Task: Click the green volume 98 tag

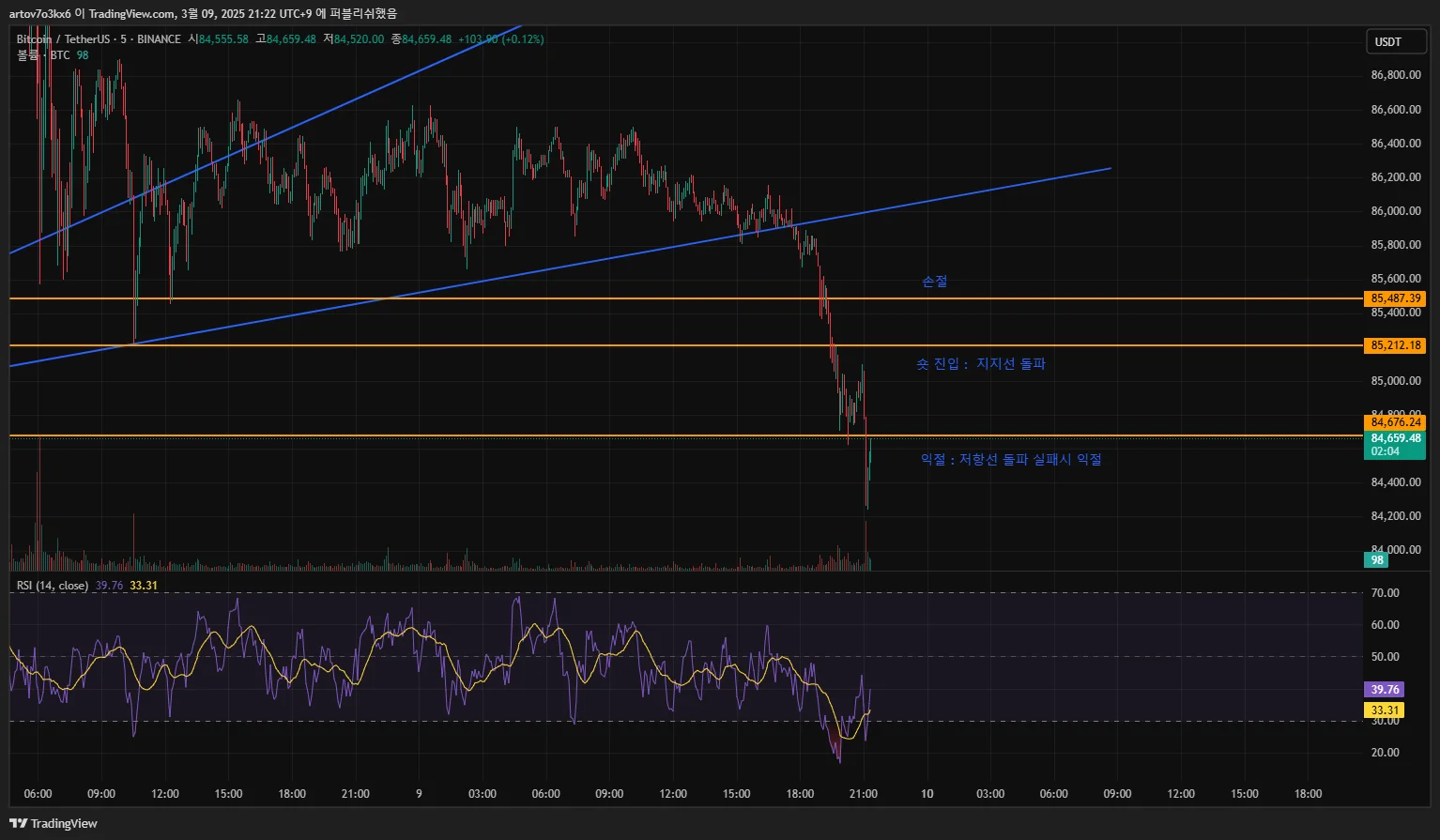Action: pyautogui.click(x=1376, y=560)
